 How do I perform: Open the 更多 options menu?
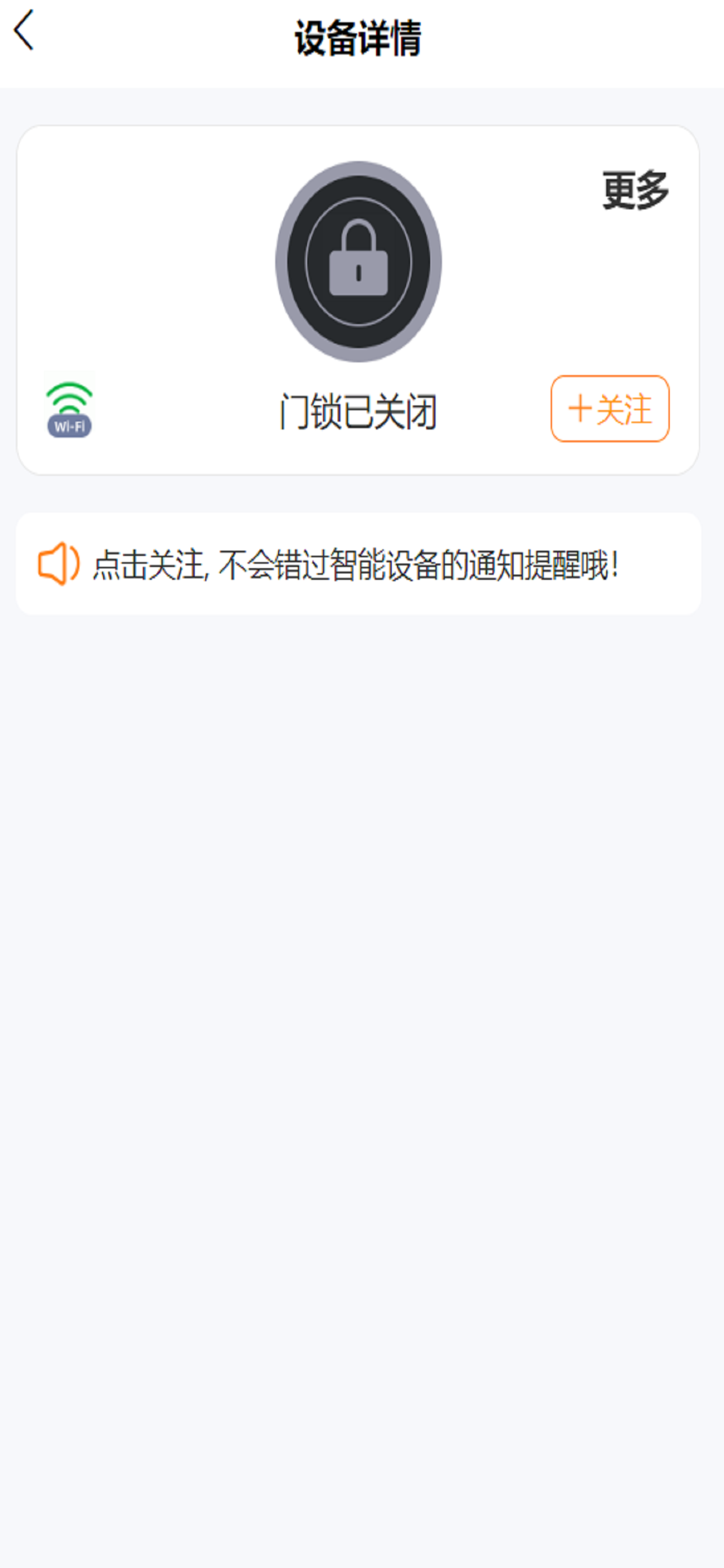636,190
